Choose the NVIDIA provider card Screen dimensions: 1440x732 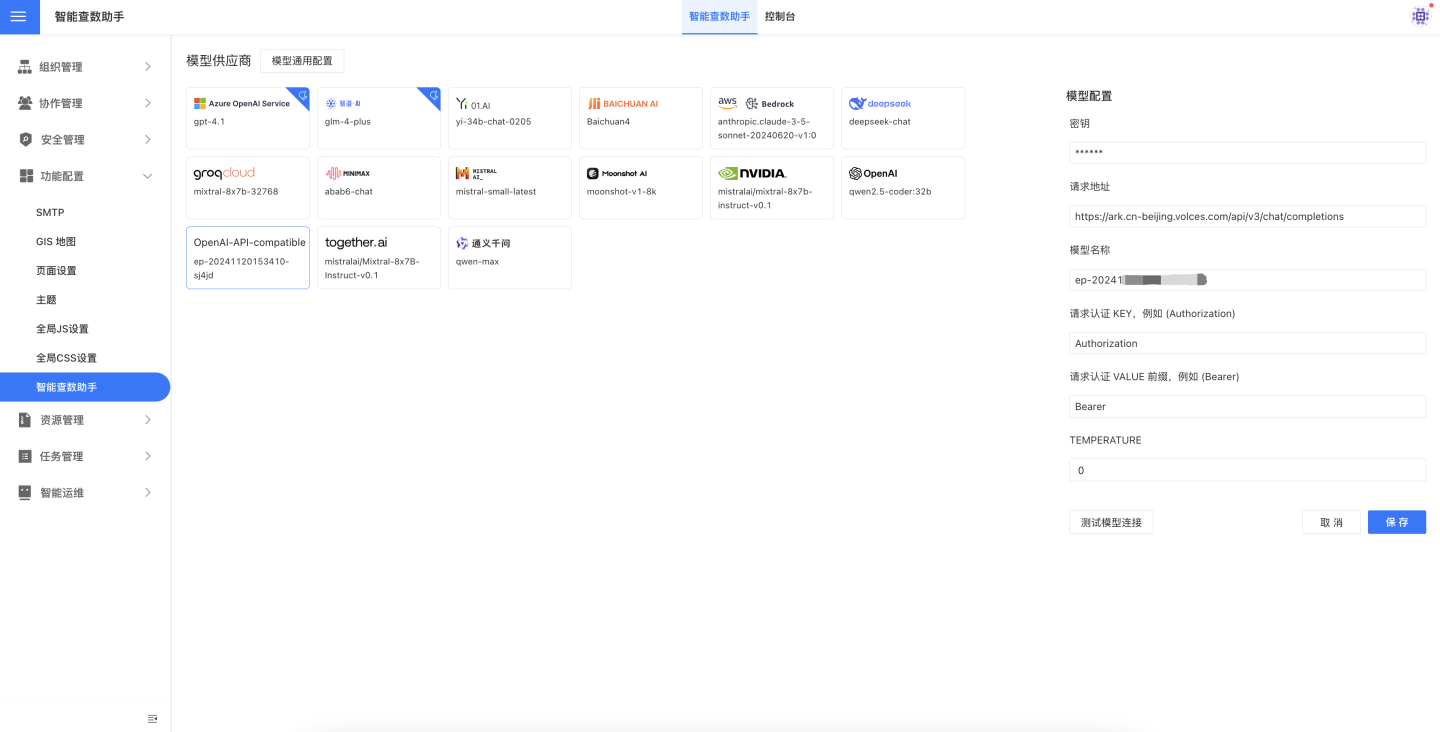coord(771,187)
